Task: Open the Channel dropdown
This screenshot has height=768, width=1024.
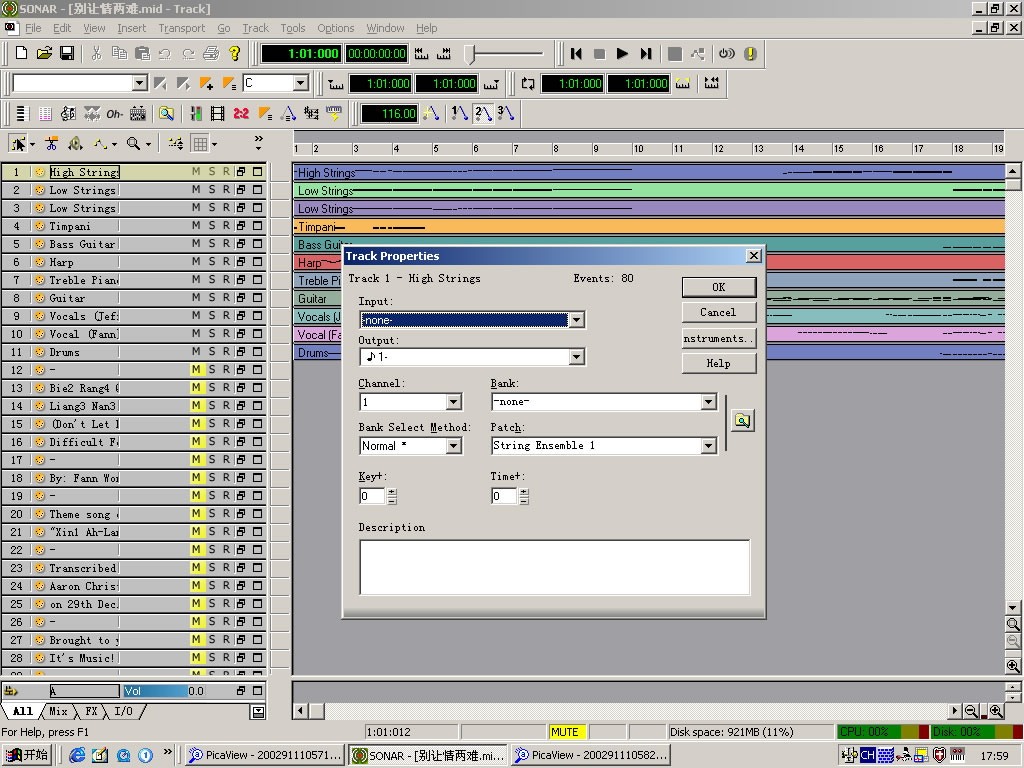Action: [x=454, y=402]
